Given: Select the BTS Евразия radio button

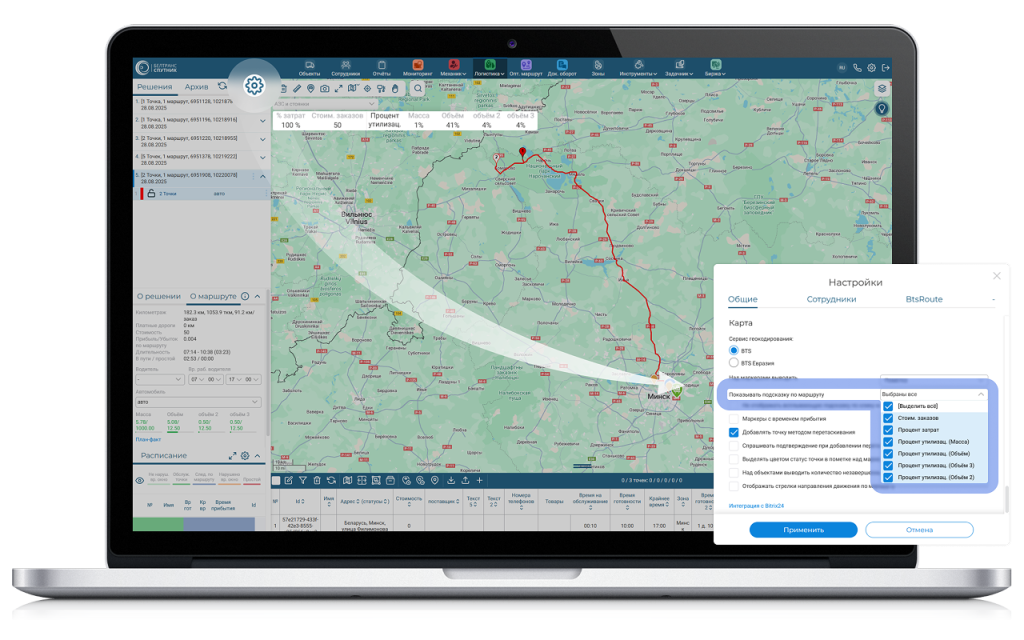Looking at the screenshot, I should 734,363.
